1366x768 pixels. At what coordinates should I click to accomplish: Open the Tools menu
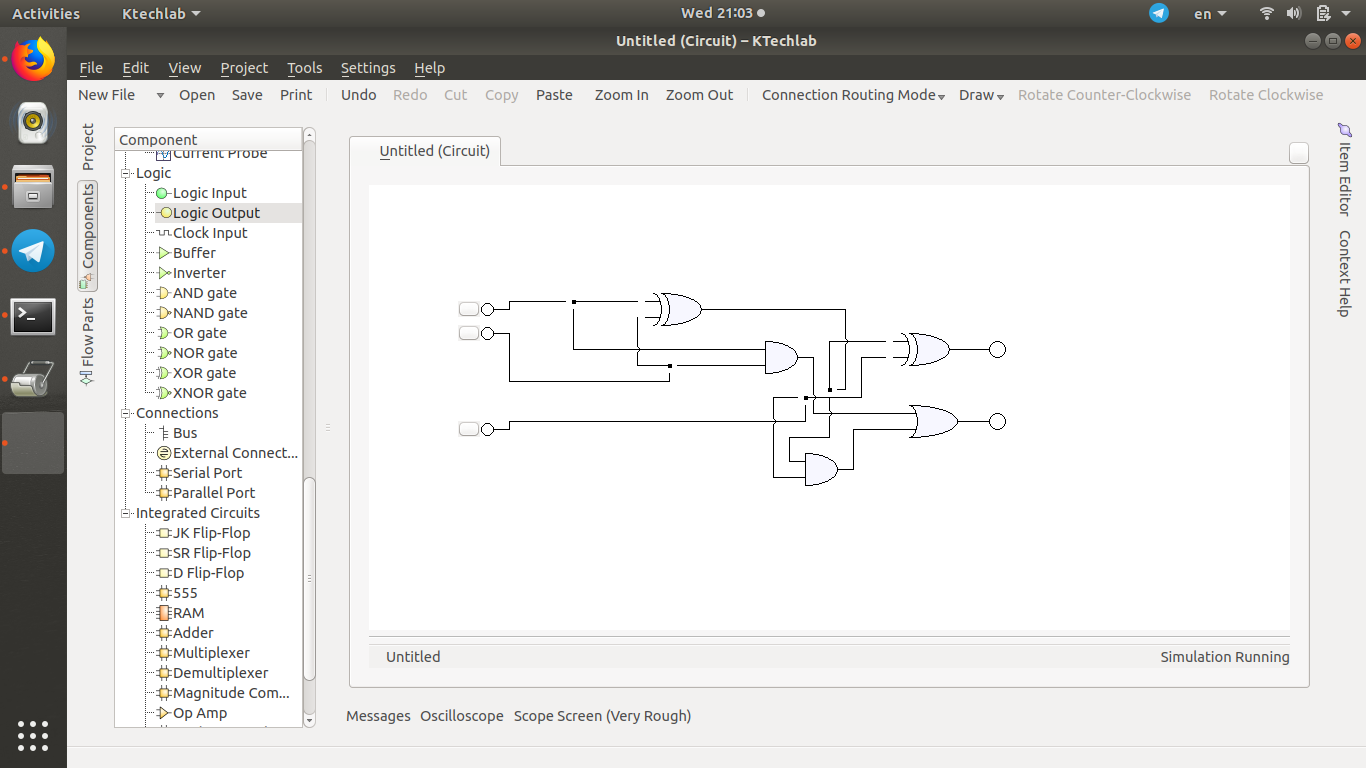point(304,68)
